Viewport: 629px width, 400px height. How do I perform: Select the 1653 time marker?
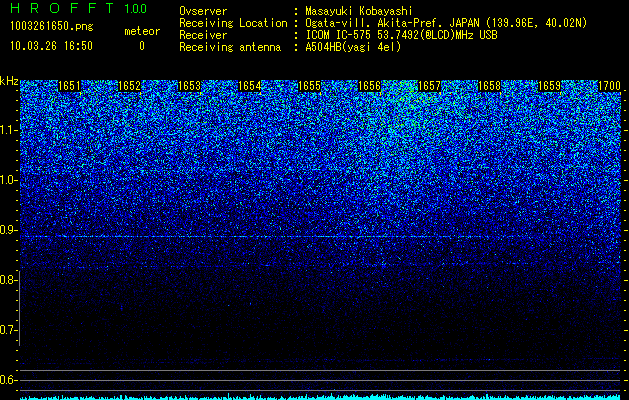[x=189, y=86]
